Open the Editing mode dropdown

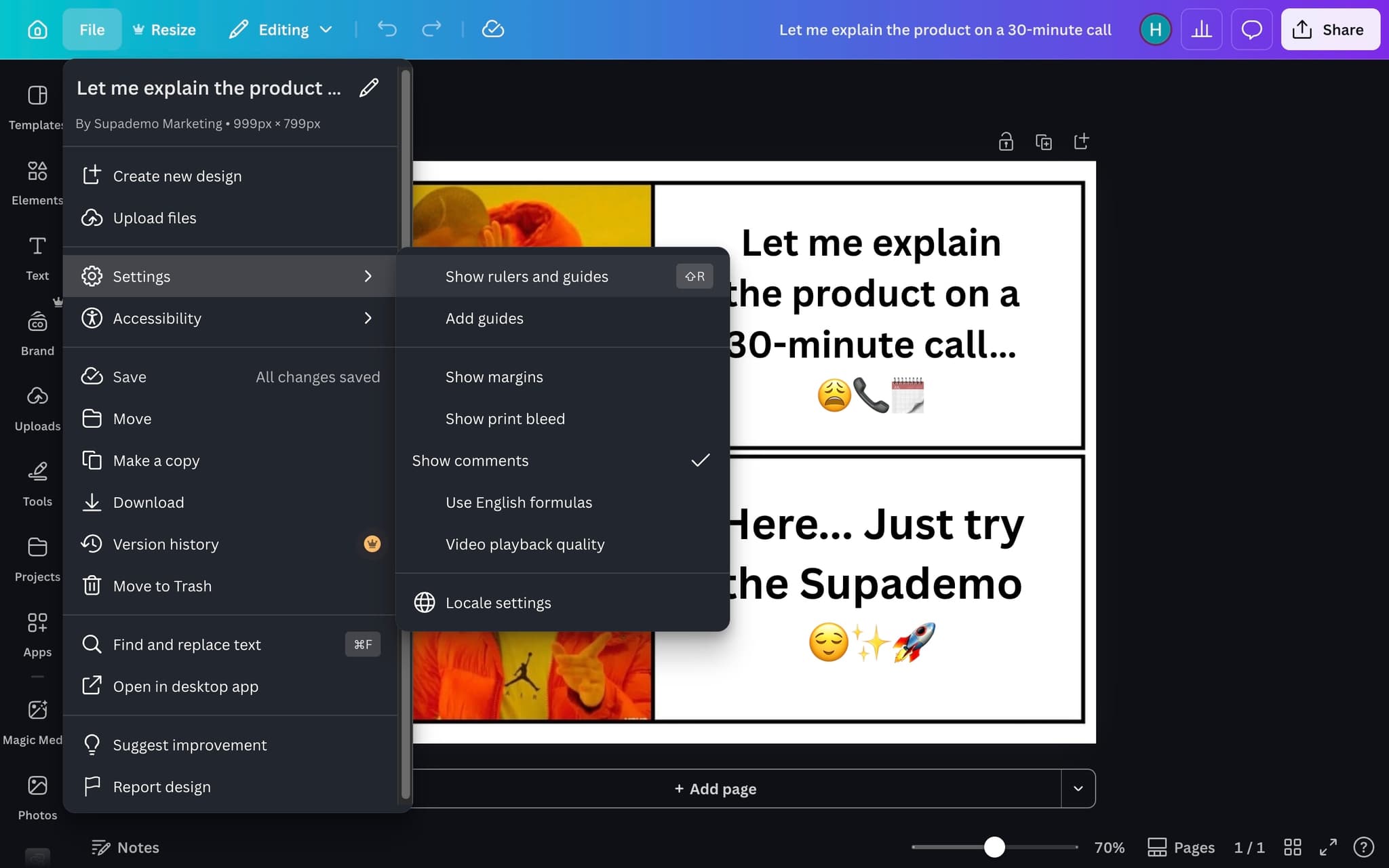pyautogui.click(x=281, y=29)
